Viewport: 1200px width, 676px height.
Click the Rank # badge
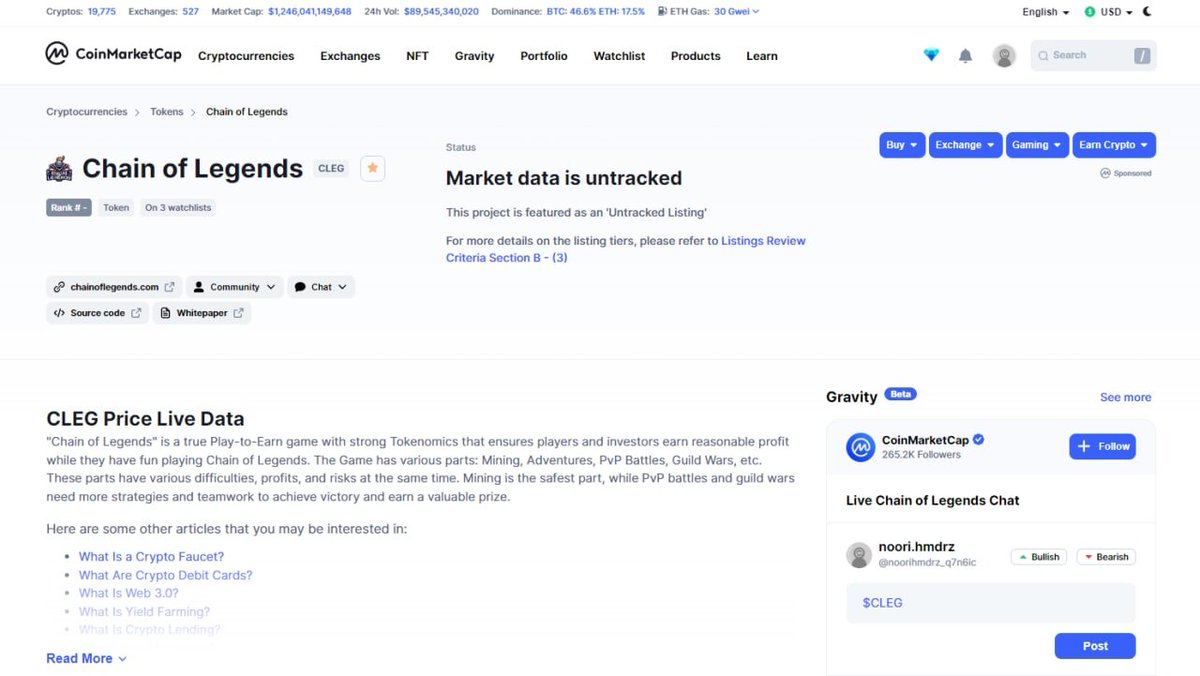[x=69, y=208]
